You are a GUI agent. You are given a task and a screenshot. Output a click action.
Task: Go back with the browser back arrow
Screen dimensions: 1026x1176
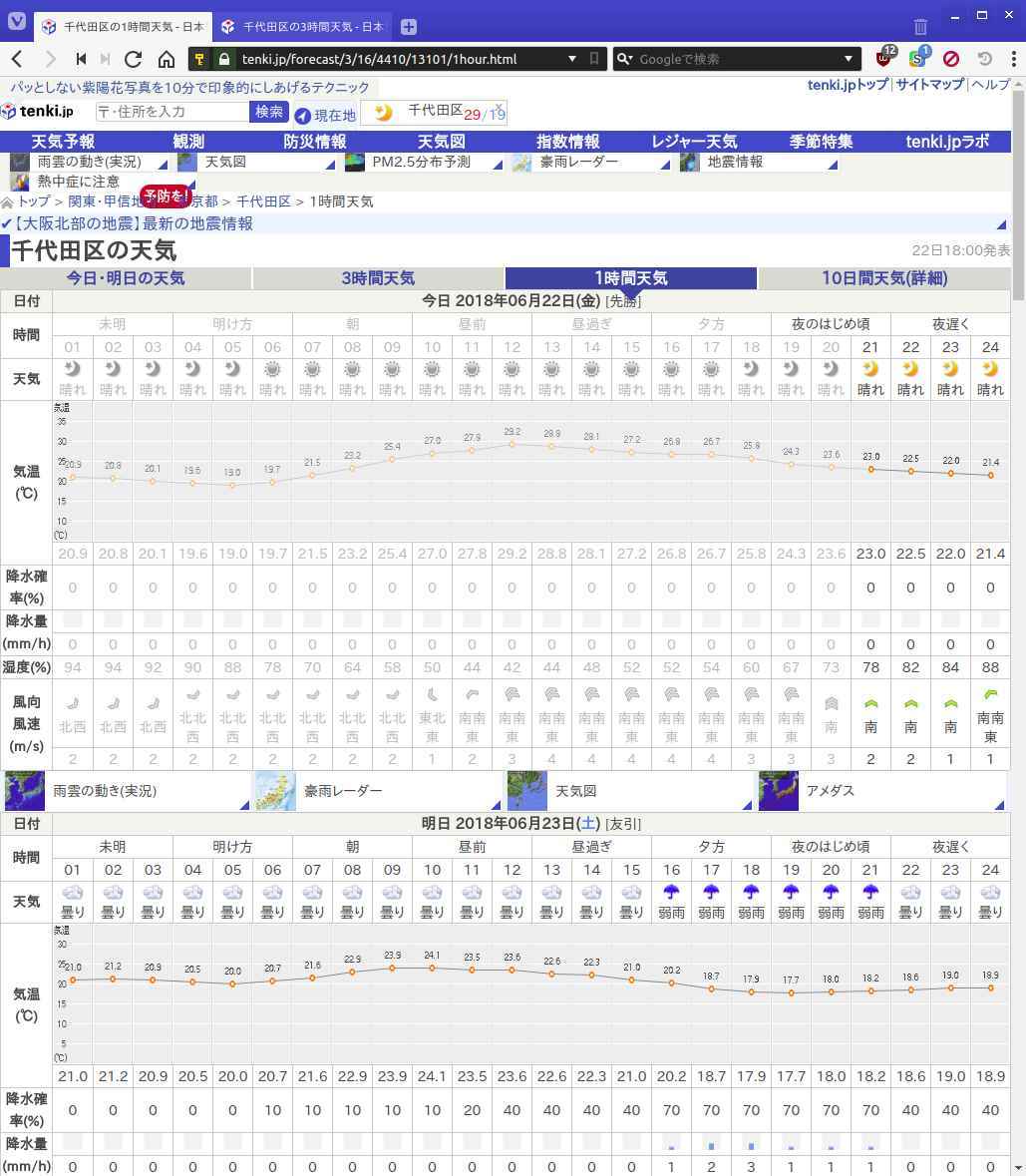[17, 59]
